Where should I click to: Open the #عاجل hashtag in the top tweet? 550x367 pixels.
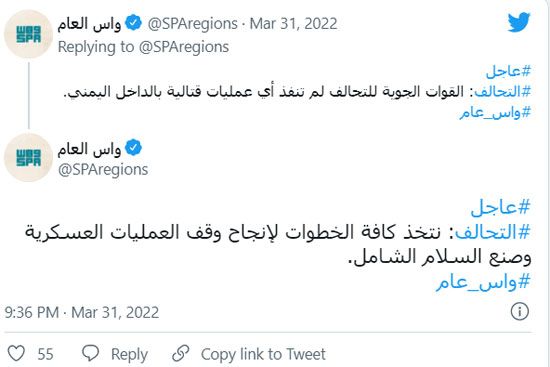[508, 71]
